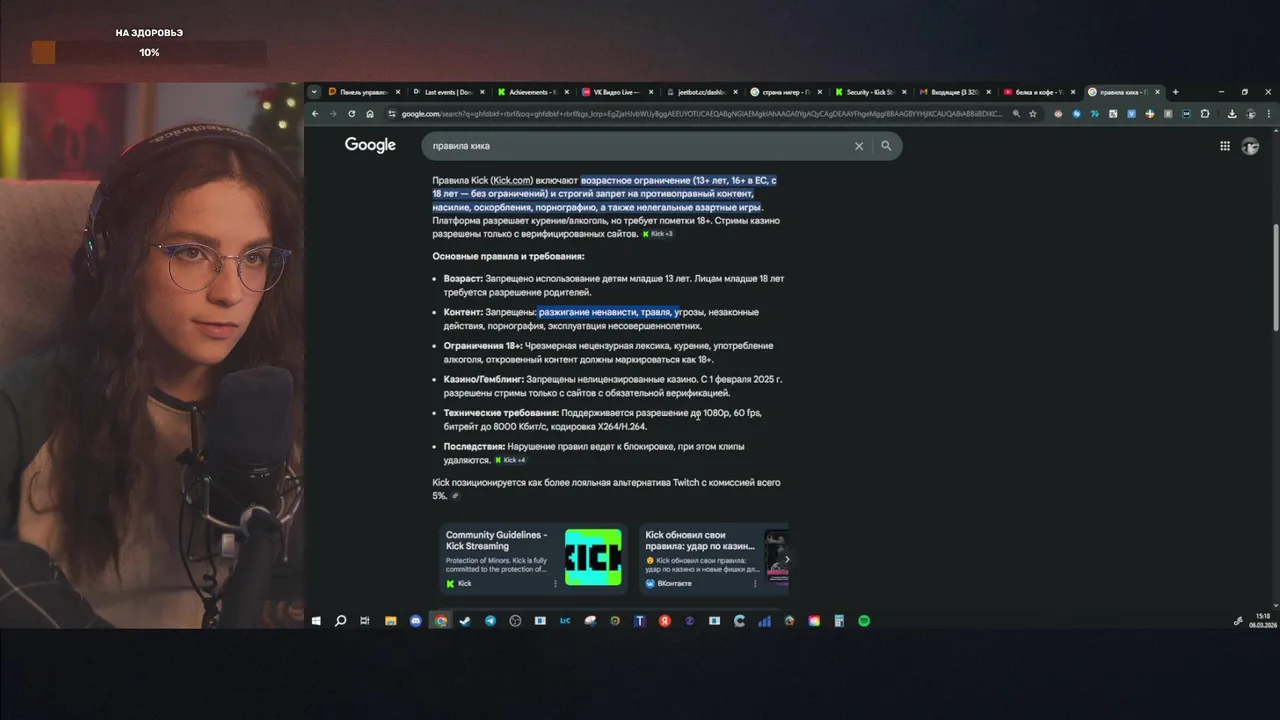
Task: Click the Chrome icon on taskbar
Action: pyautogui.click(x=441, y=621)
